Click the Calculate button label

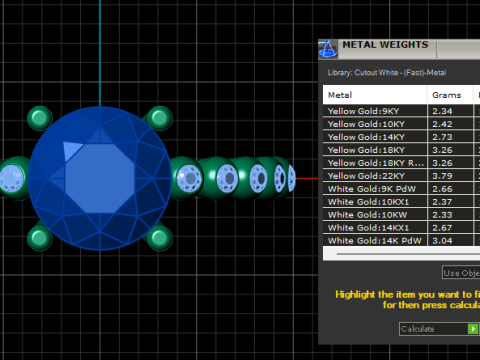click(x=417, y=329)
